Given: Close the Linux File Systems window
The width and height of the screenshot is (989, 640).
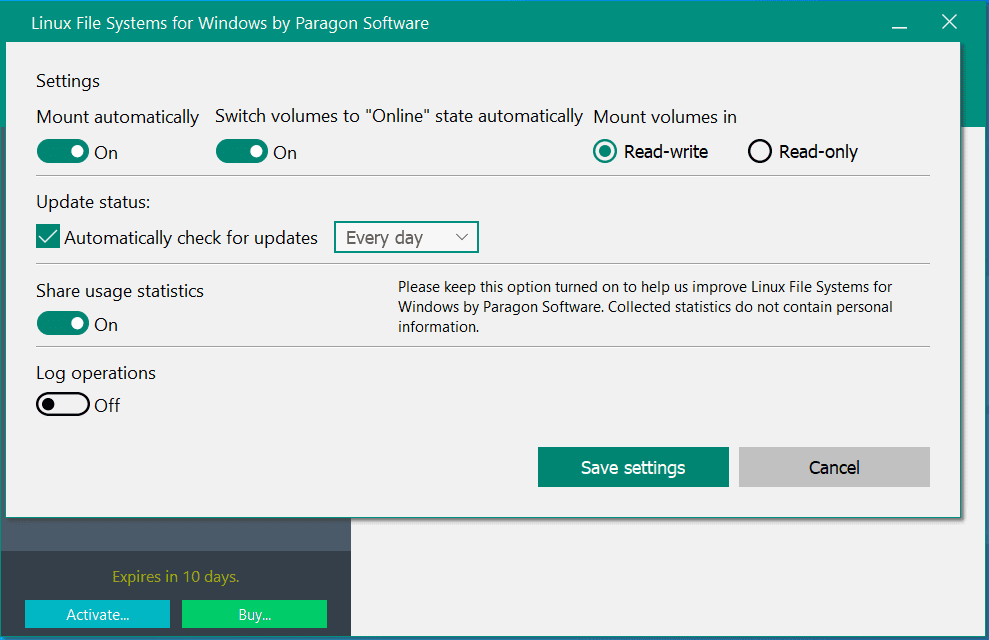Looking at the screenshot, I should (949, 22).
